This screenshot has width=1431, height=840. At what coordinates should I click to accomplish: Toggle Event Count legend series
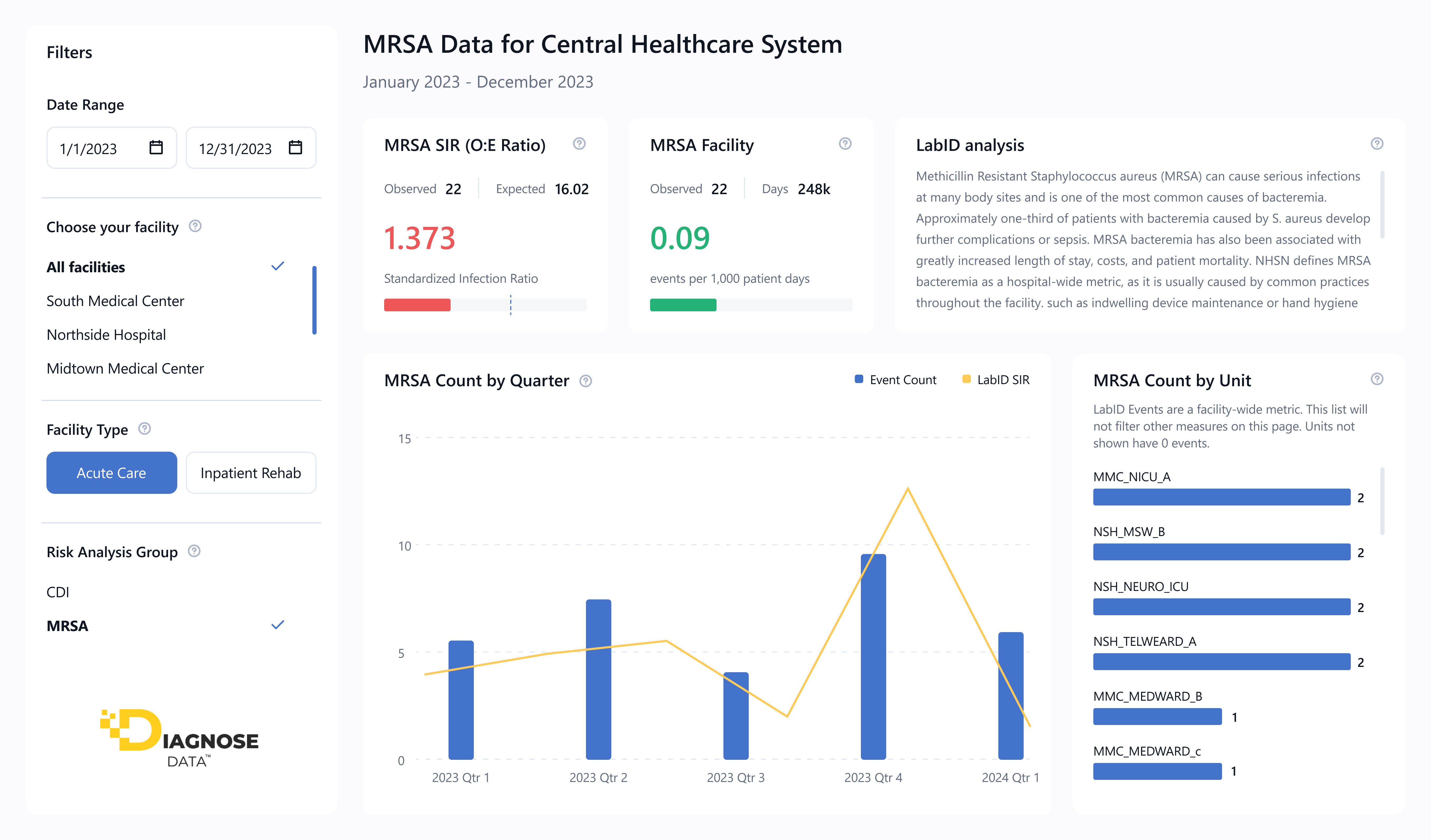pos(895,380)
